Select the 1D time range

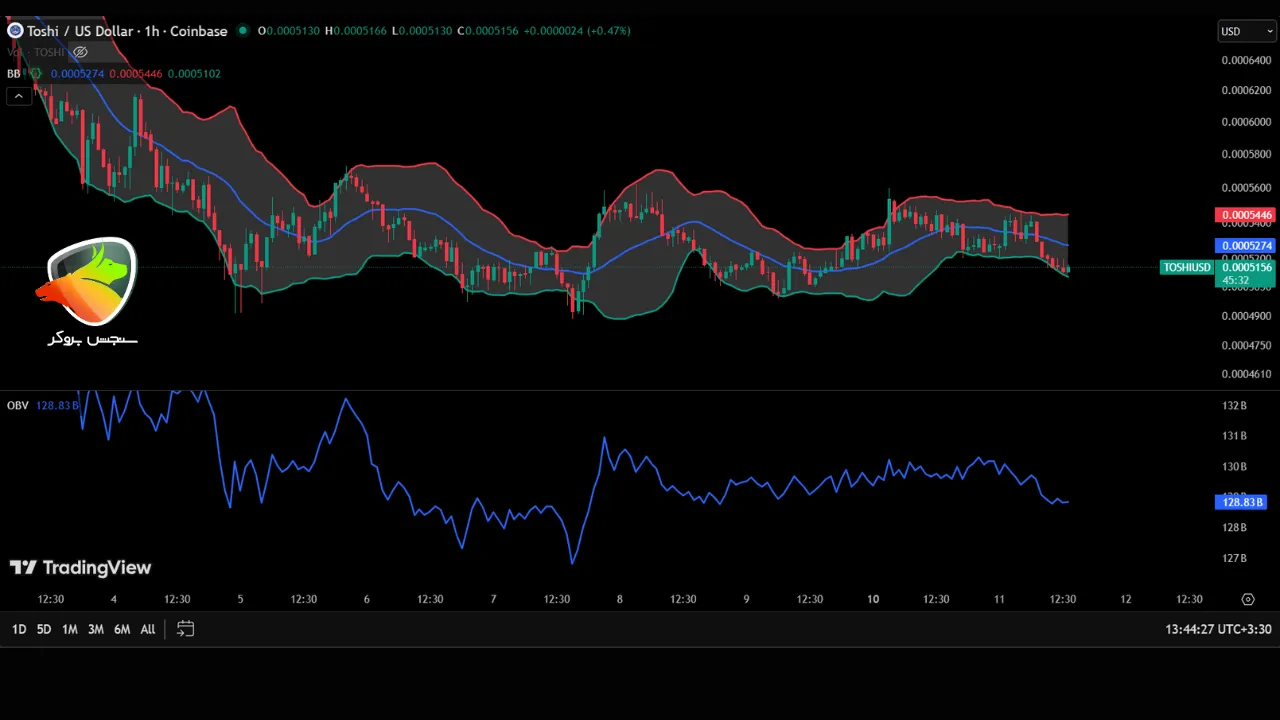click(x=19, y=629)
